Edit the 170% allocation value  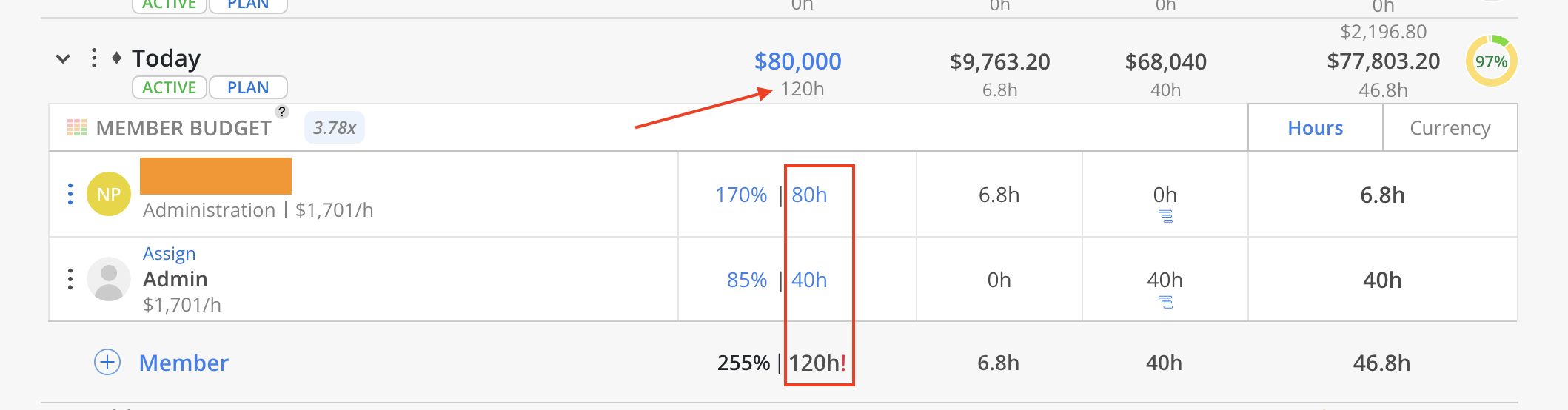click(741, 195)
